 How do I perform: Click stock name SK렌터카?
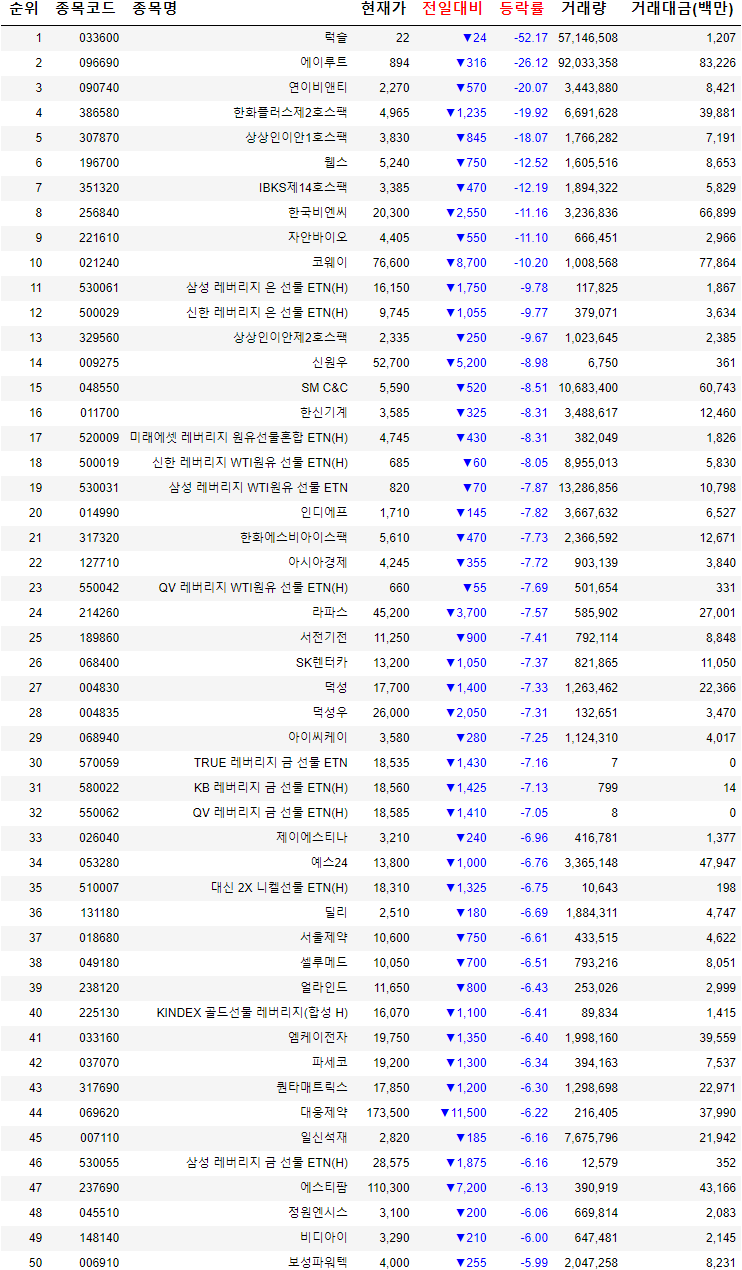322,663
